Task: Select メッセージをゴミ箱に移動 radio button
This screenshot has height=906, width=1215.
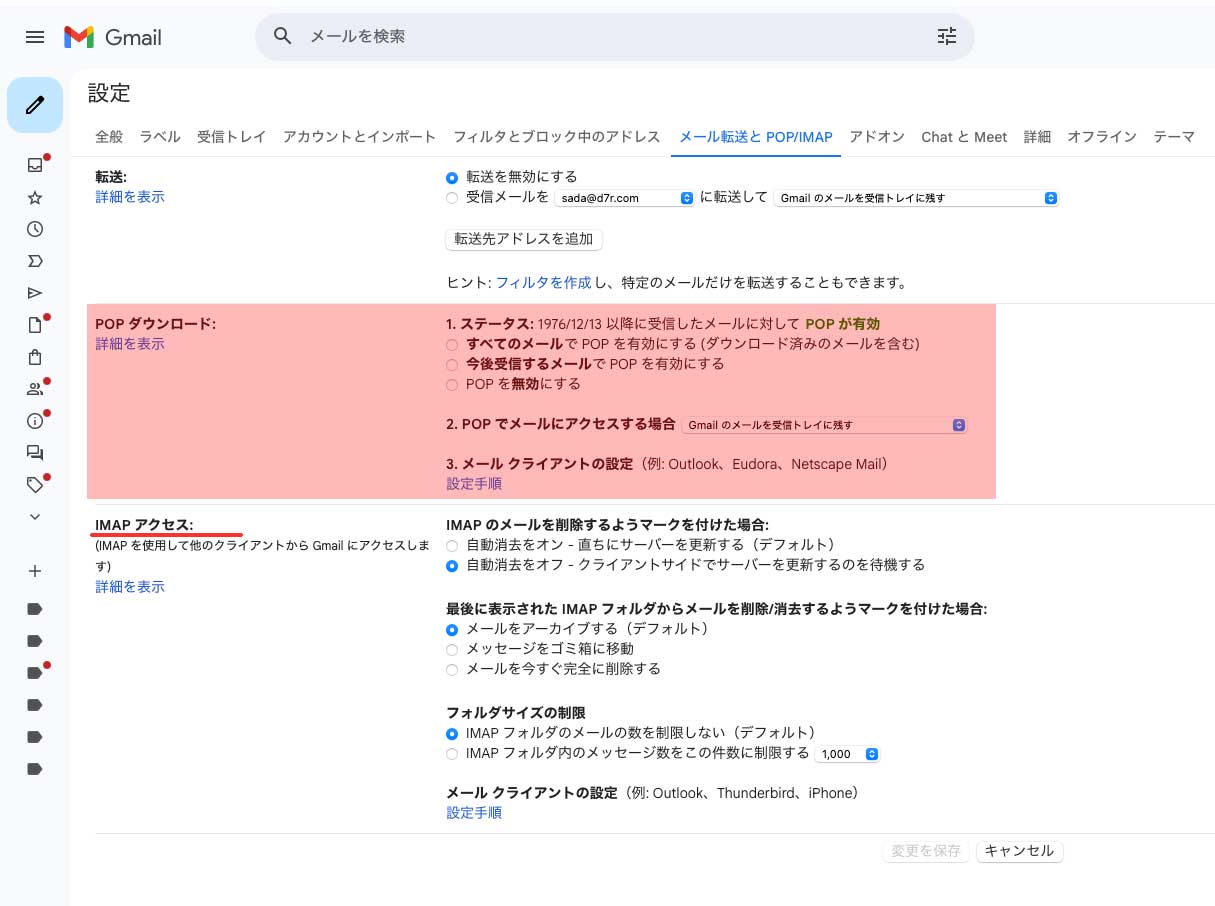Action: point(453,650)
